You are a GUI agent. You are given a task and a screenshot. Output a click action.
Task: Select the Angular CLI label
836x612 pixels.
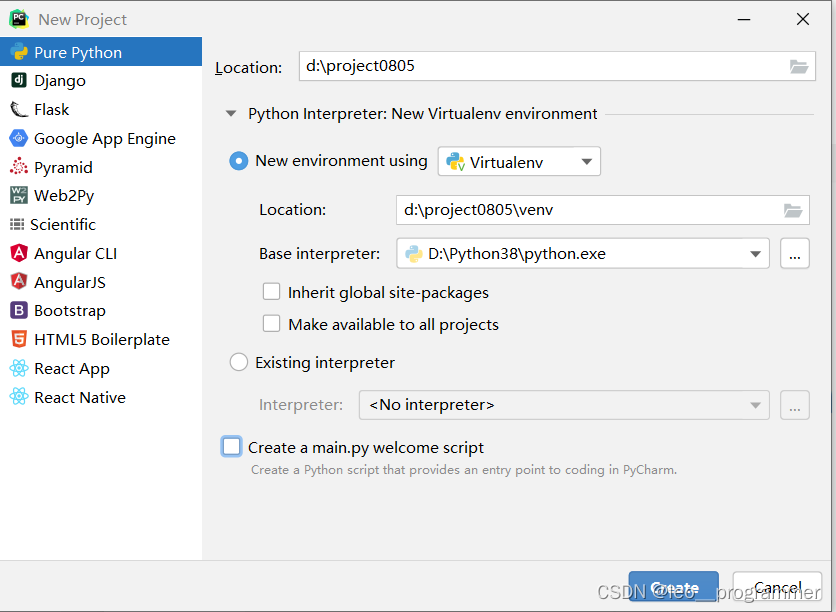click(x=76, y=253)
